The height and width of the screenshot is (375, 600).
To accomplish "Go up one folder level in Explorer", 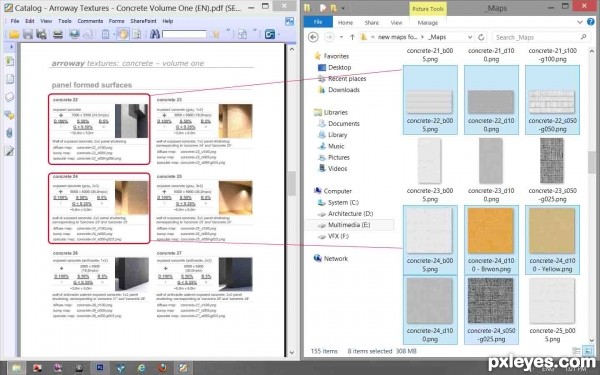I will 352,37.
